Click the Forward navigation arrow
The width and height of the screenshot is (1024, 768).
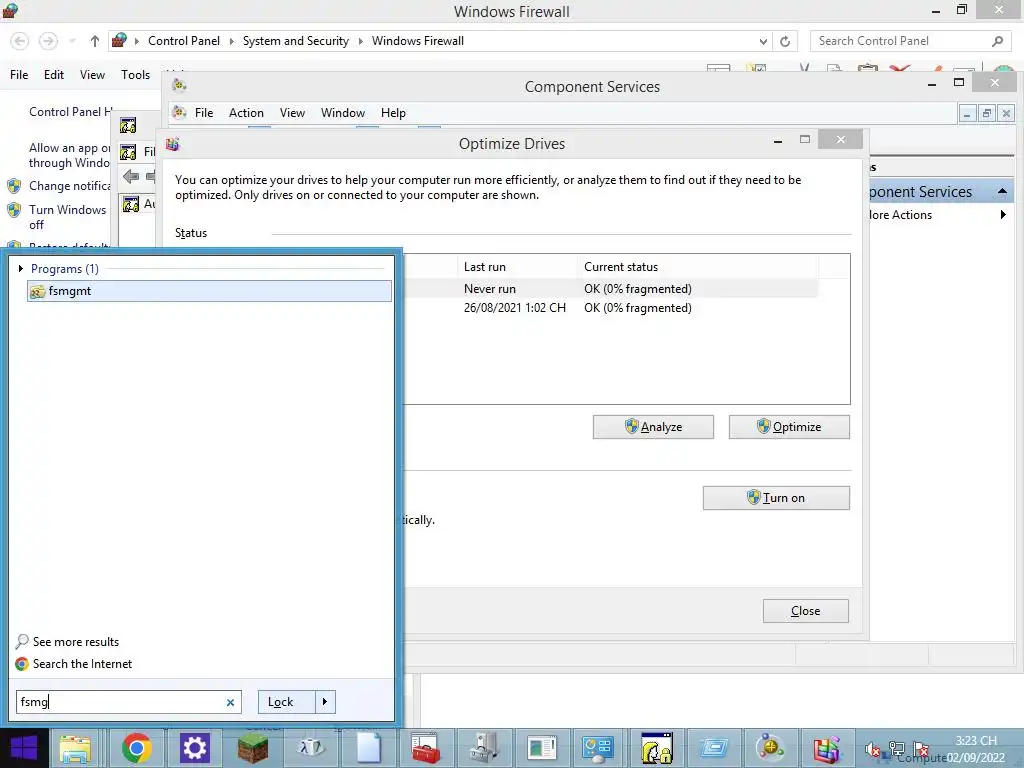(48, 41)
